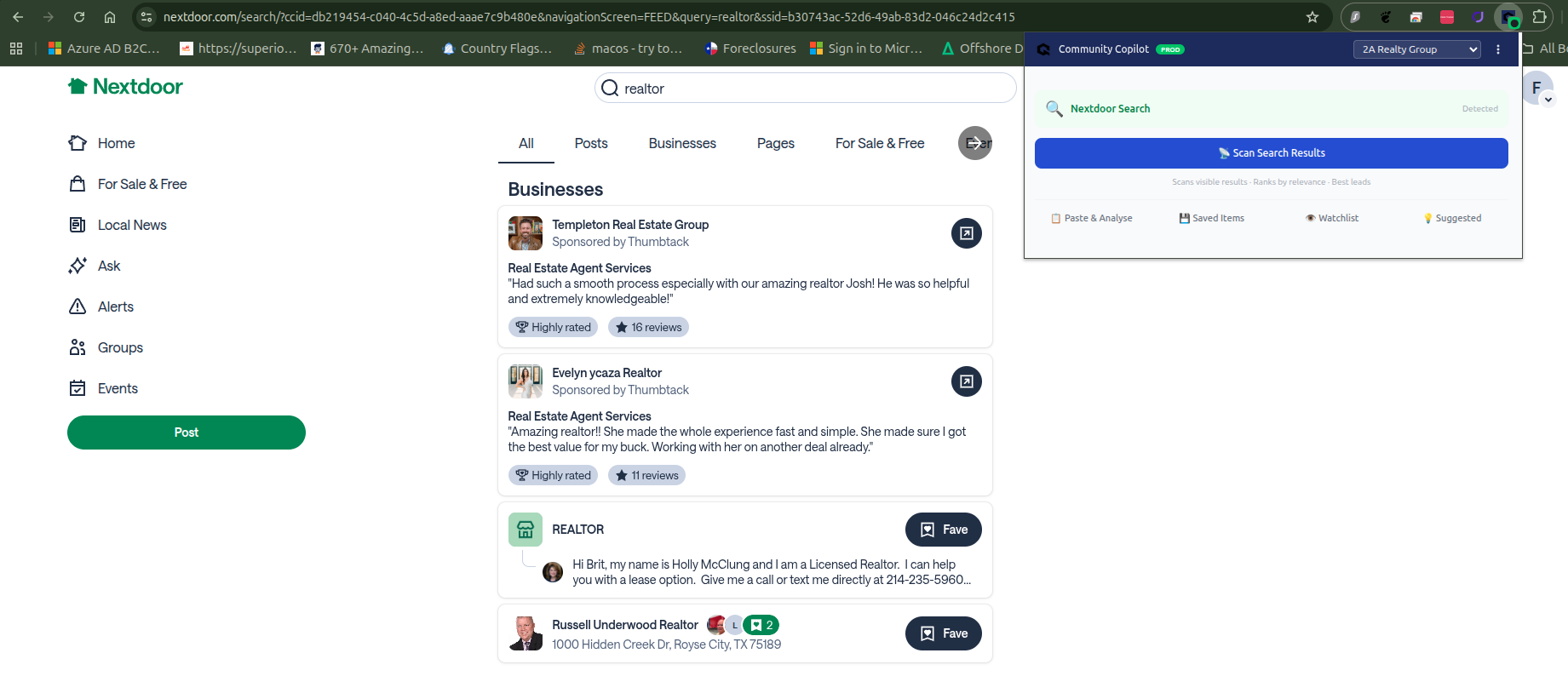This screenshot has width=1568, height=676.
Task: Open the purple swirl extension icon
Action: [x=1478, y=17]
